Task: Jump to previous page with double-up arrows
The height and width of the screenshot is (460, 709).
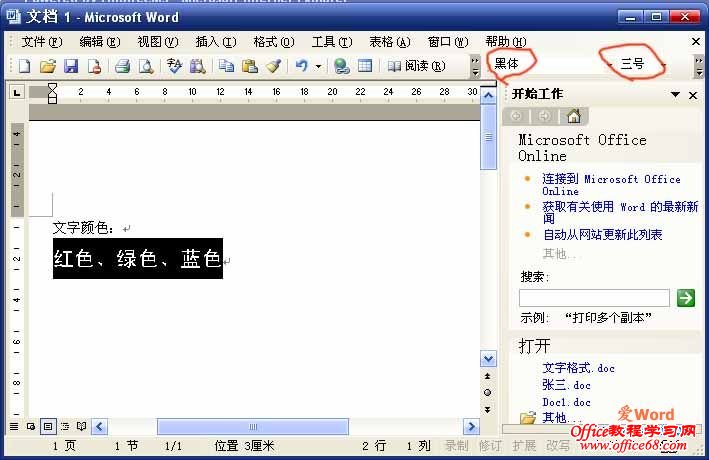Action: point(487,376)
